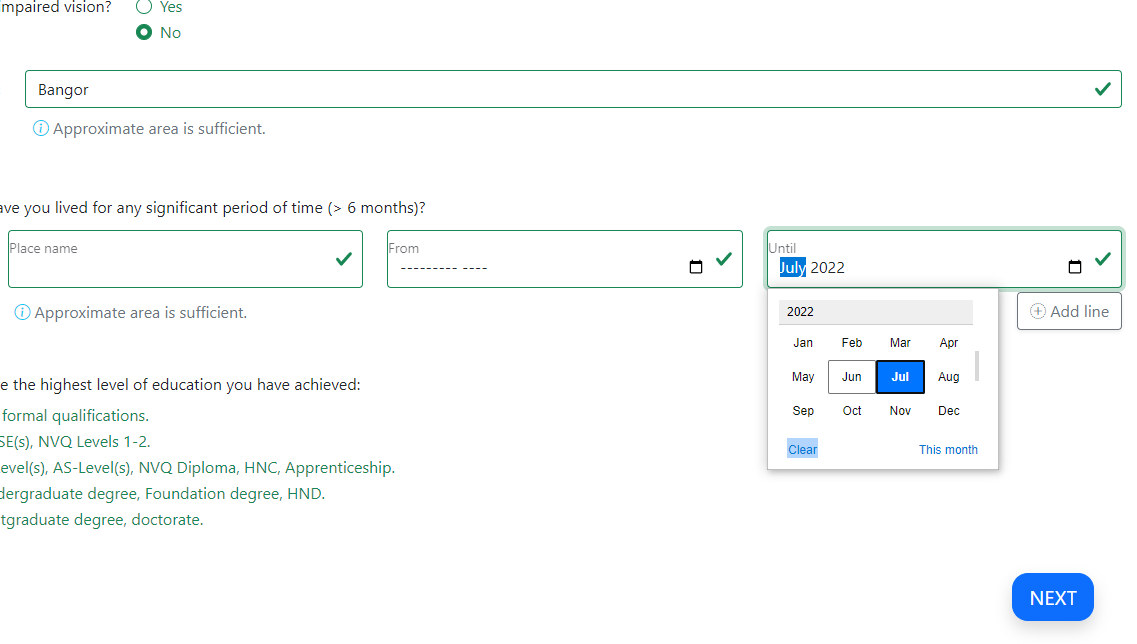Select Mar in month picker
This screenshot has width=1137, height=644.
pos(900,343)
